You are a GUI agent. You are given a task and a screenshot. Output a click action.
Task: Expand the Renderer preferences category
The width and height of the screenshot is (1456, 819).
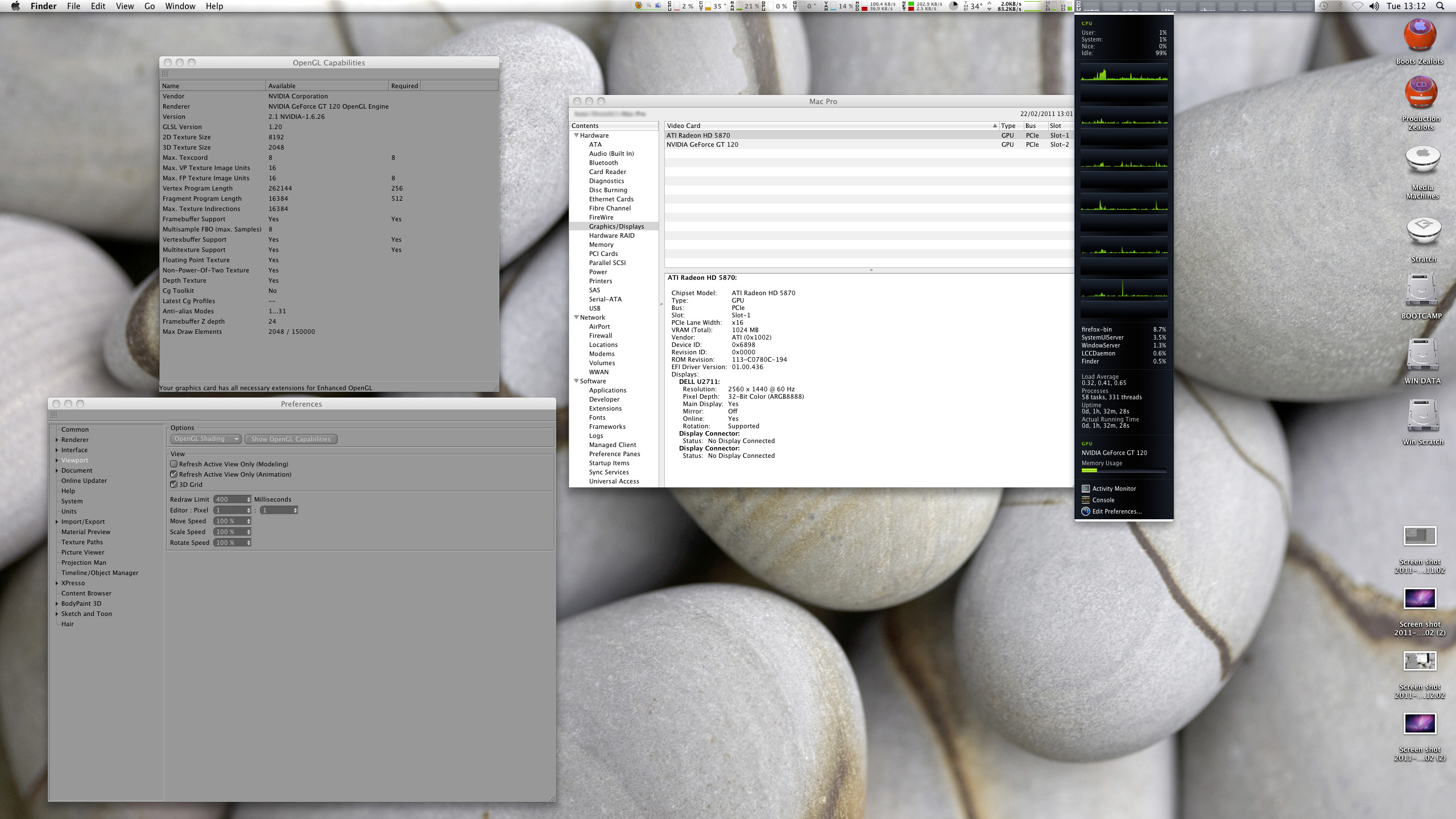(x=57, y=440)
